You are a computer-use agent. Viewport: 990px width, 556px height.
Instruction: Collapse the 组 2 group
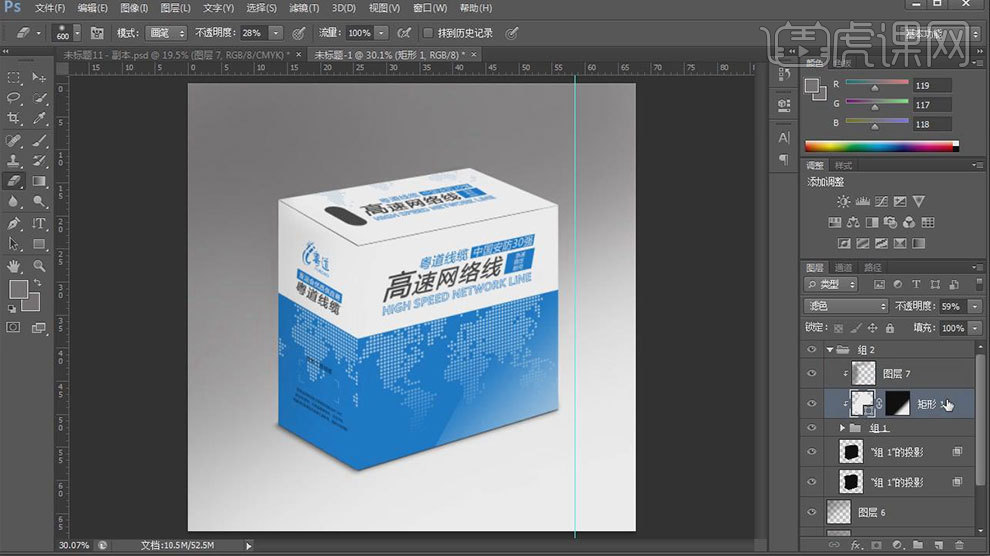click(x=830, y=350)
